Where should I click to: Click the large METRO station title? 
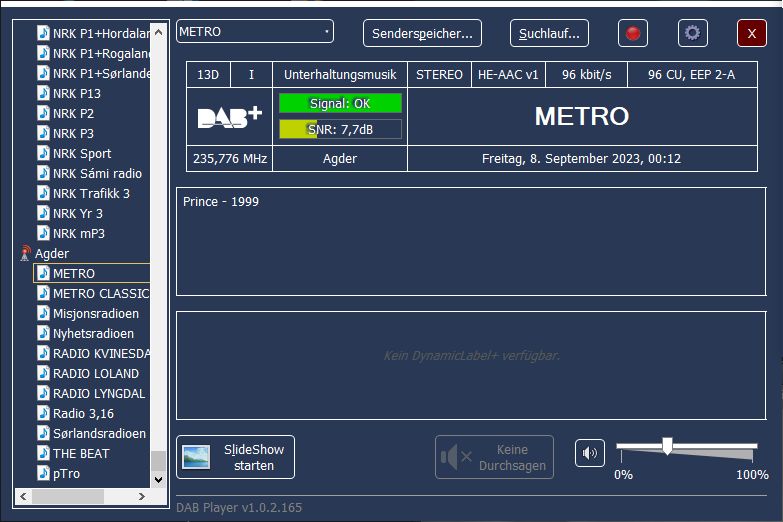pyautogui.click(x=582, y=116)
